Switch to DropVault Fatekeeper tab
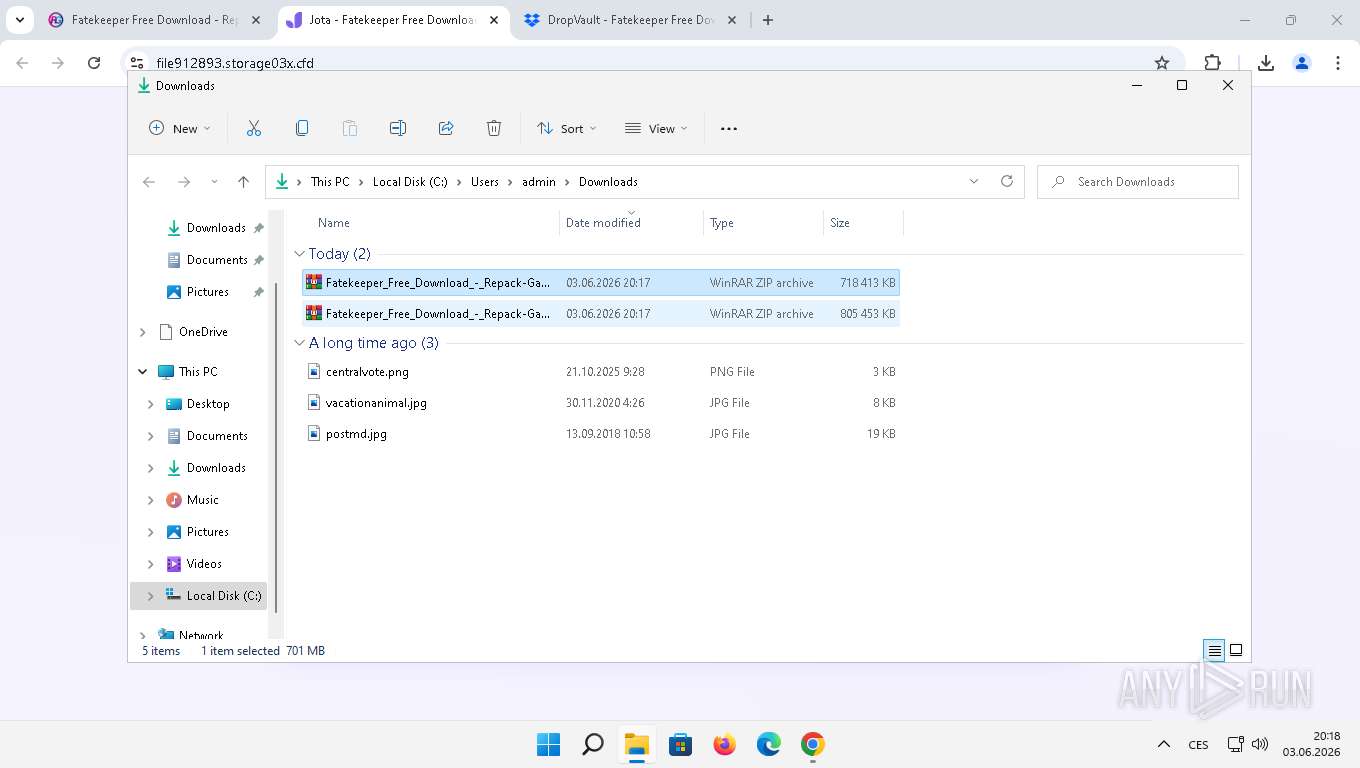 tap(631, 20)
